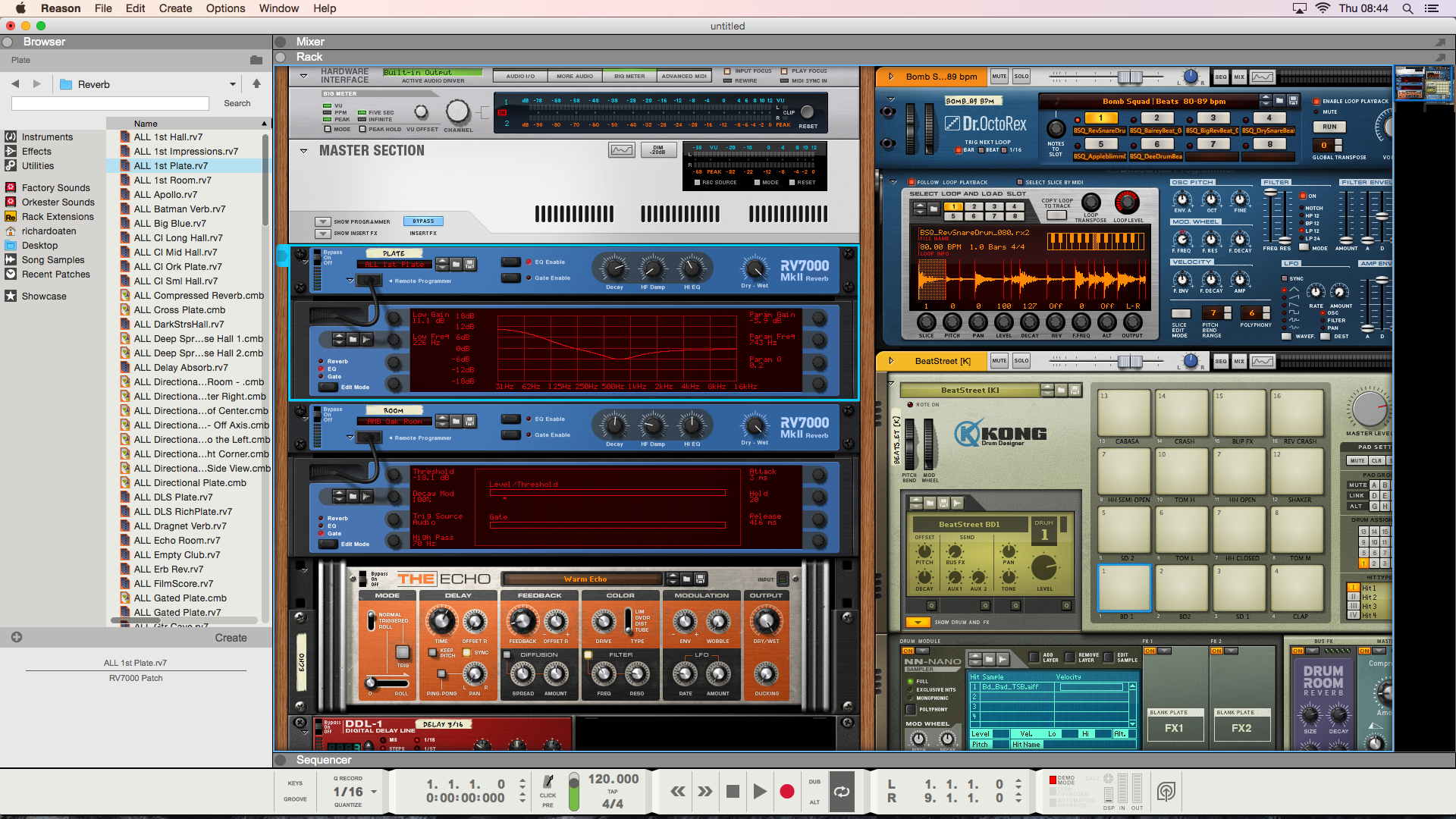The height and width of the screenshot is (819, 1456).
Task: Open the Options menu
Action: coord(225,8)
